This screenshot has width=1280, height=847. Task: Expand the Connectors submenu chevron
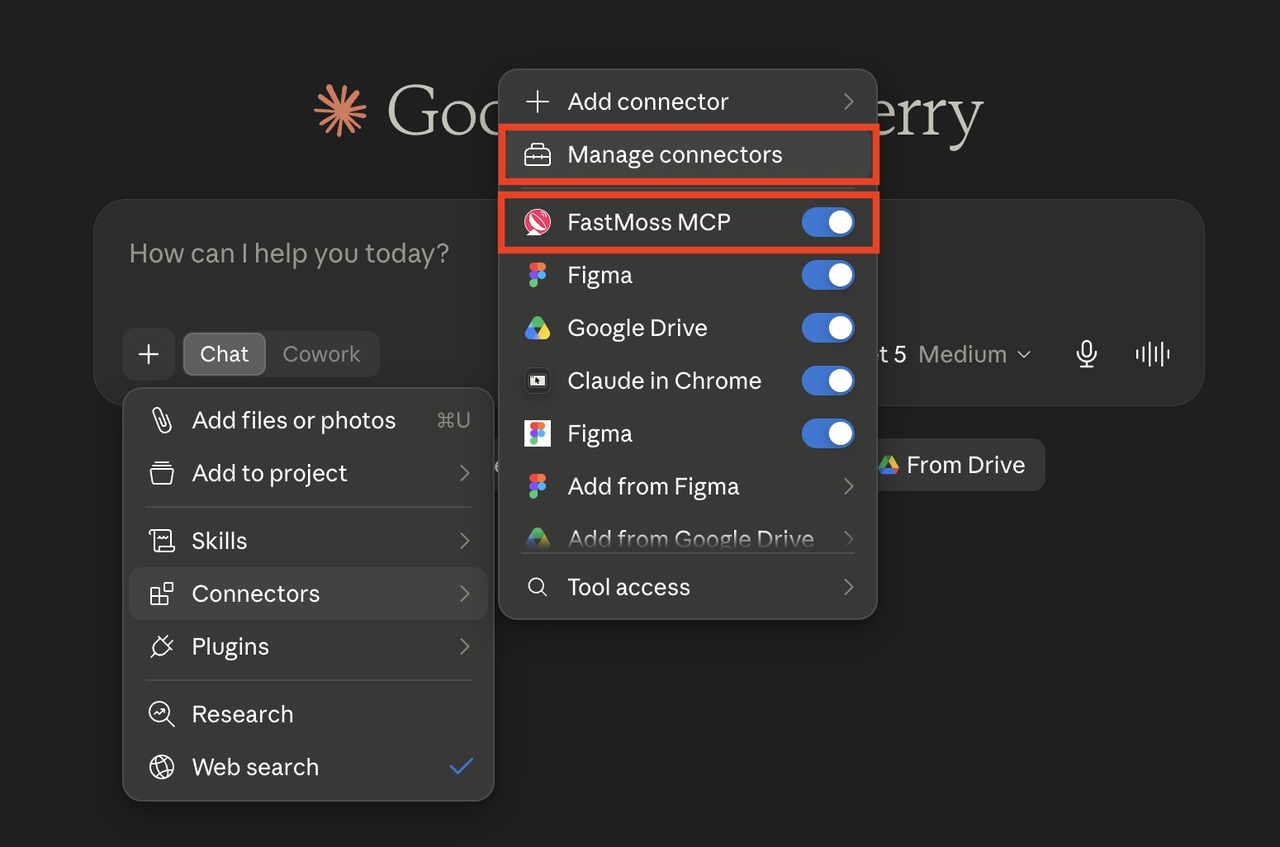coord(464,594)
